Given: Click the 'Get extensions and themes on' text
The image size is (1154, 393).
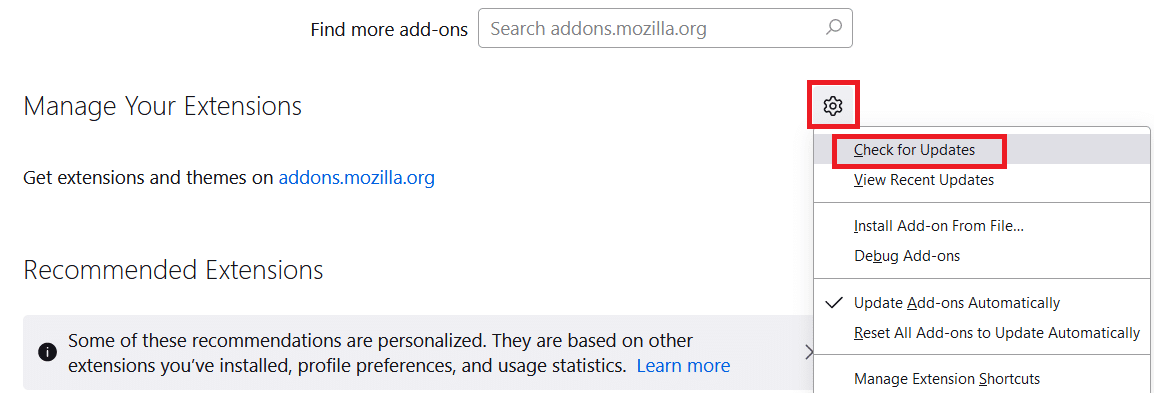Looking at the screenshot, I should pyautogui.click(x=149, y=178).
